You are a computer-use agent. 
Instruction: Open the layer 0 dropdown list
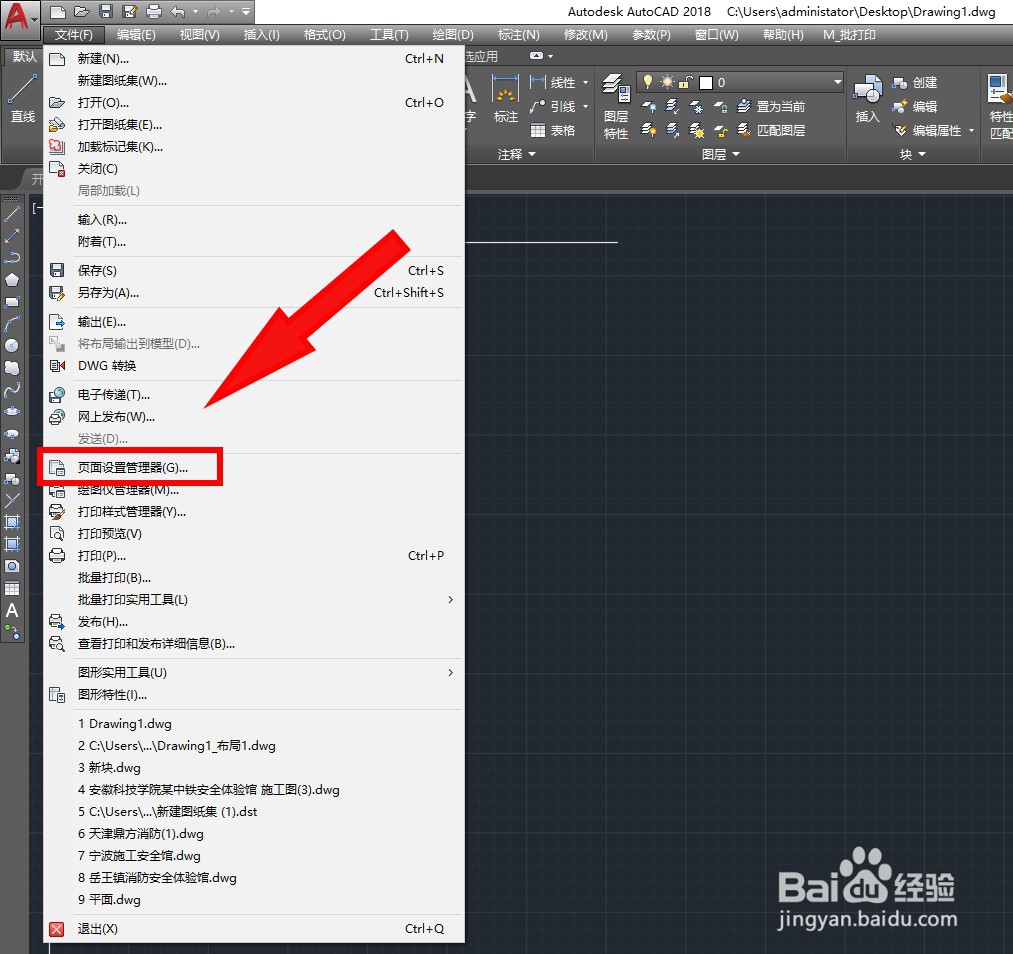pos(837,82)
